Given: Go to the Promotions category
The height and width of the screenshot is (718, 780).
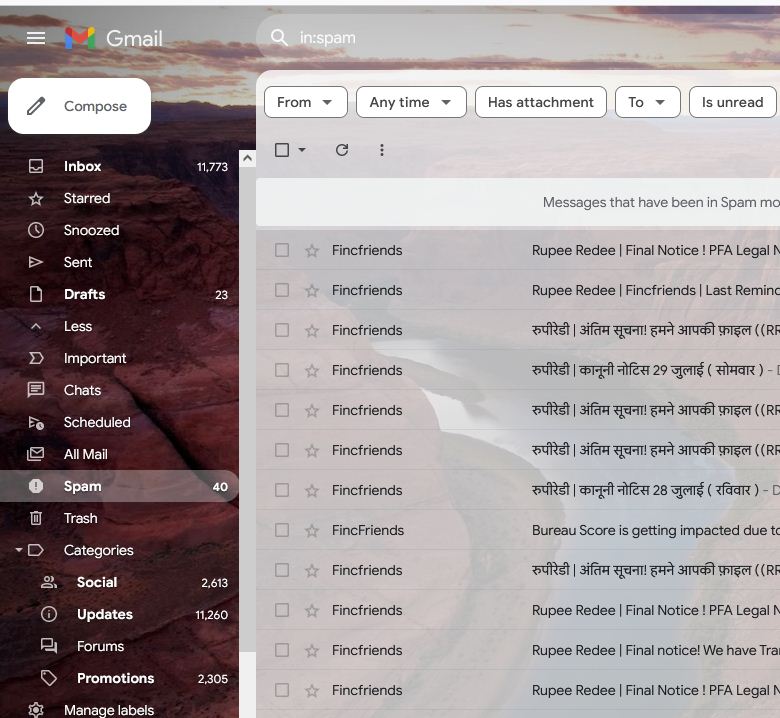Looking at the screenshot, I should [x=115, y=678].
